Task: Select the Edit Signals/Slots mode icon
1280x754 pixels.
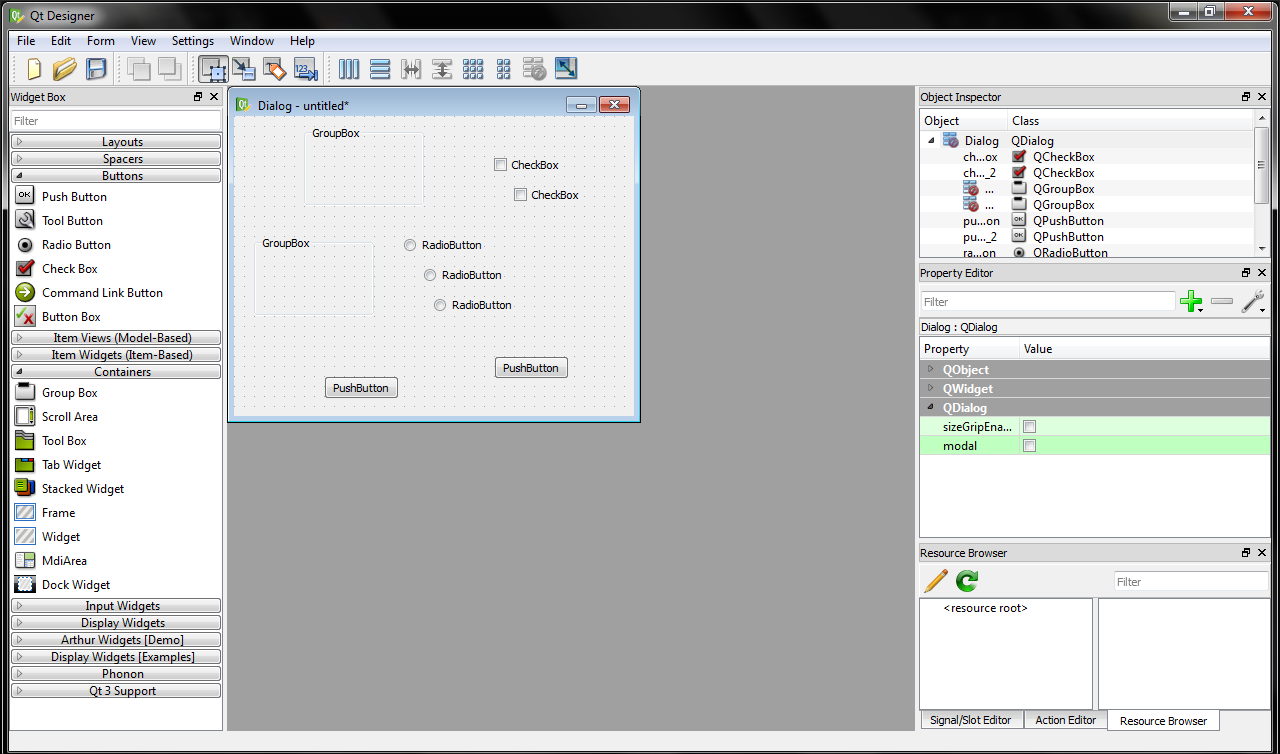Action: 244,69
